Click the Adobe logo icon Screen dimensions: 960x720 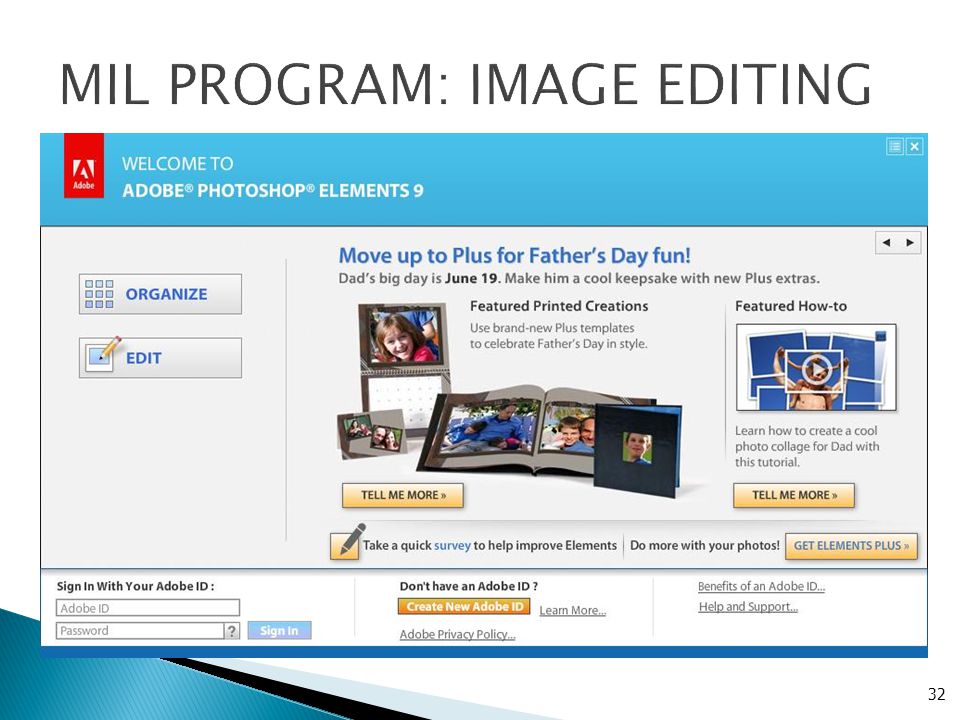pos(84,165)
